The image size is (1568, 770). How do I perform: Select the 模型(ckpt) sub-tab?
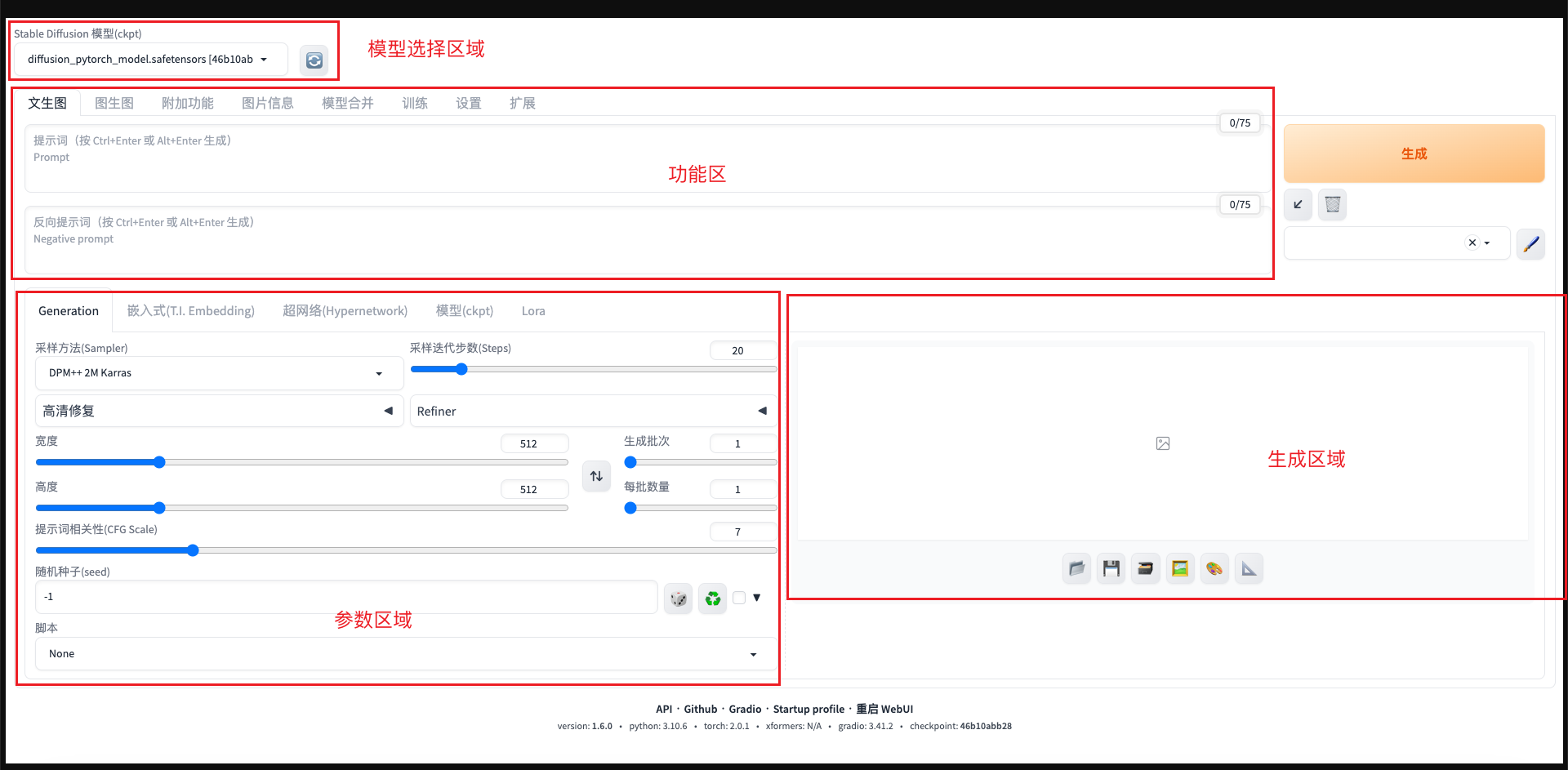coord(465,311)
